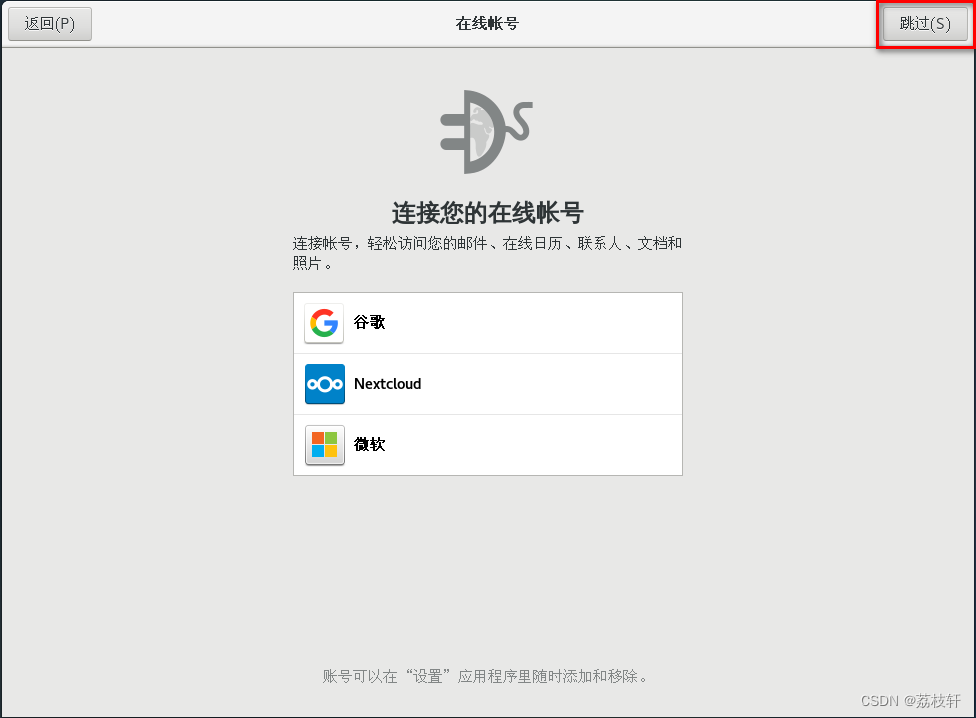Choose the 谷歌 account row label
This screenshot has width=976, height=718.
click(x=369, y=322)
